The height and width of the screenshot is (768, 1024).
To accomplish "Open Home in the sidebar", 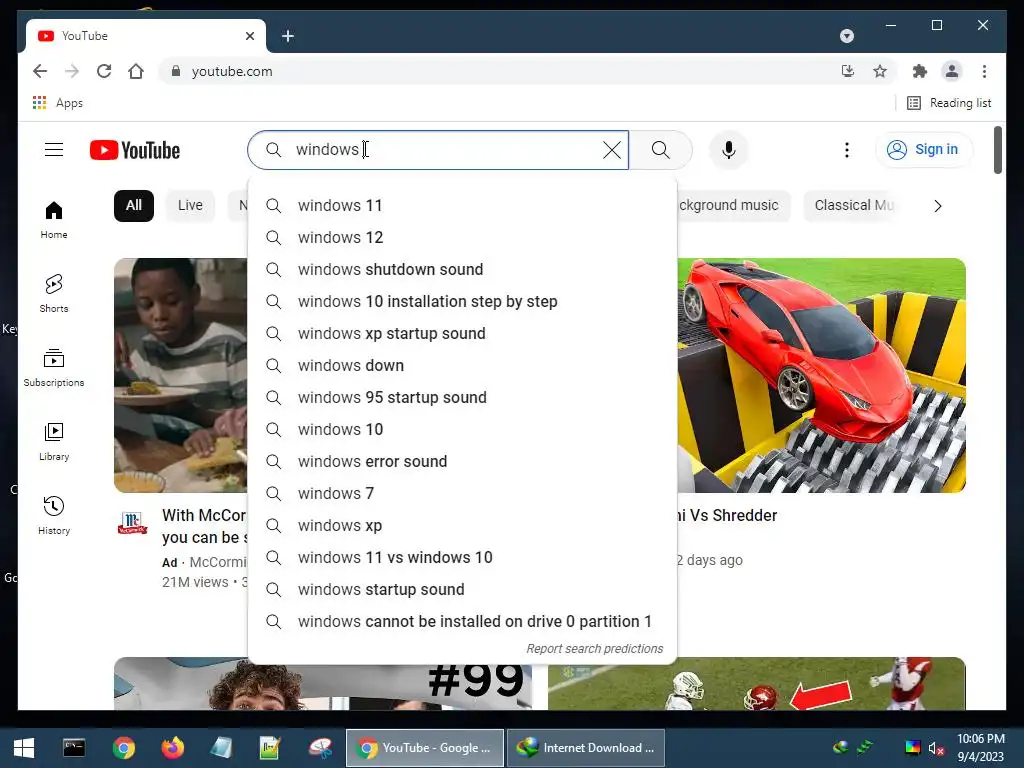I will click(x=54, y=220).
